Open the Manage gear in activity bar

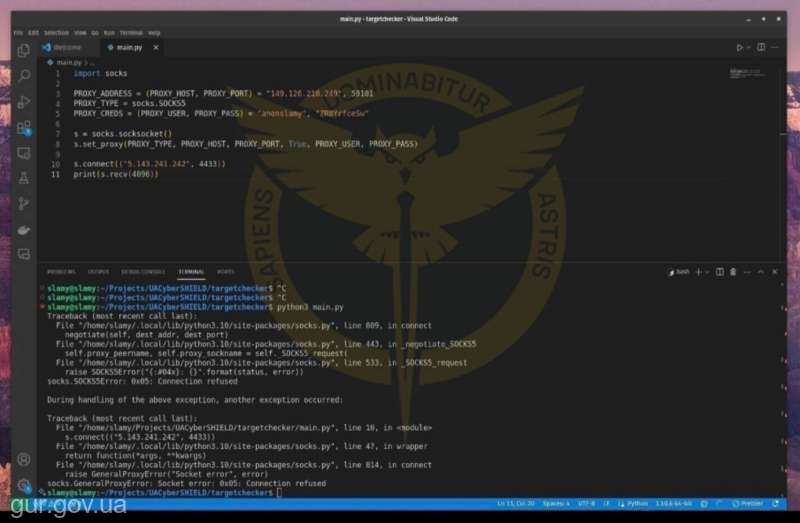pos(23,485)
